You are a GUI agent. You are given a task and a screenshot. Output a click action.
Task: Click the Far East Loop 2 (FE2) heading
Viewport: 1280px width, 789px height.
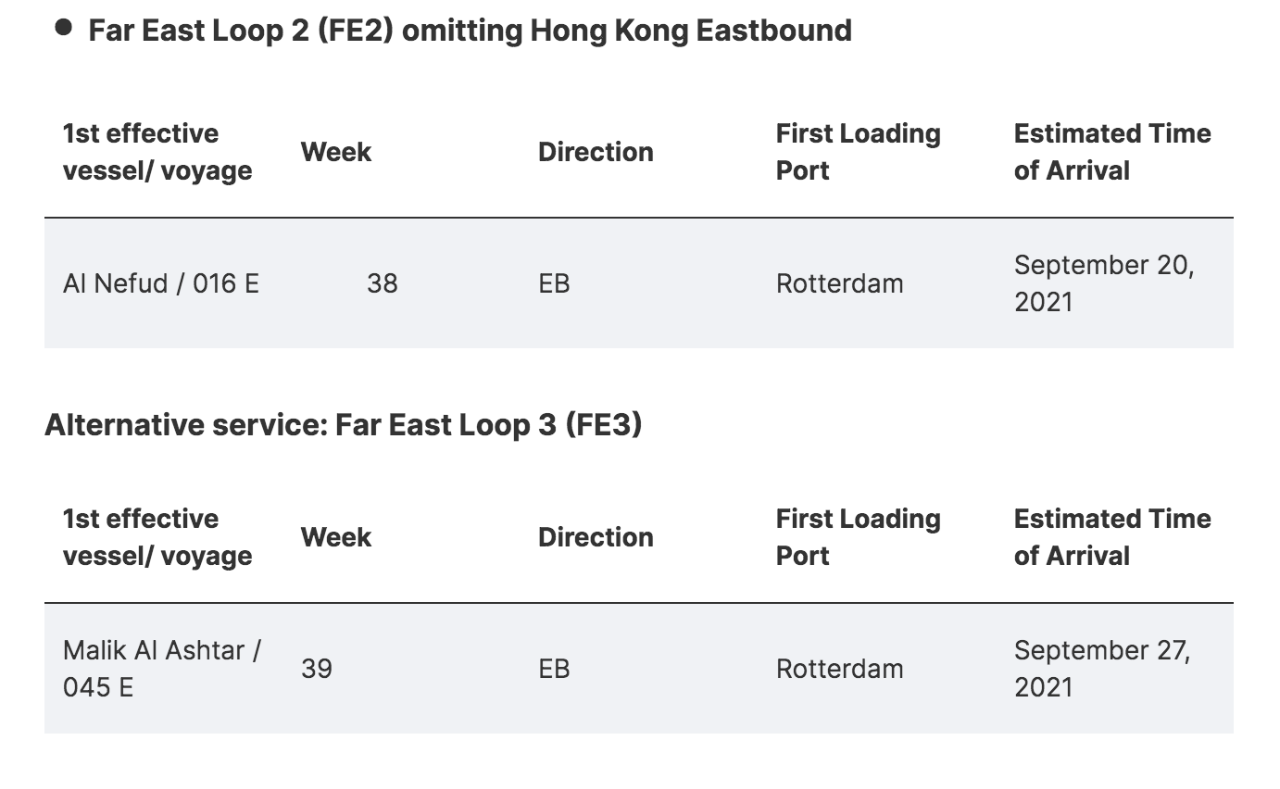469,30
